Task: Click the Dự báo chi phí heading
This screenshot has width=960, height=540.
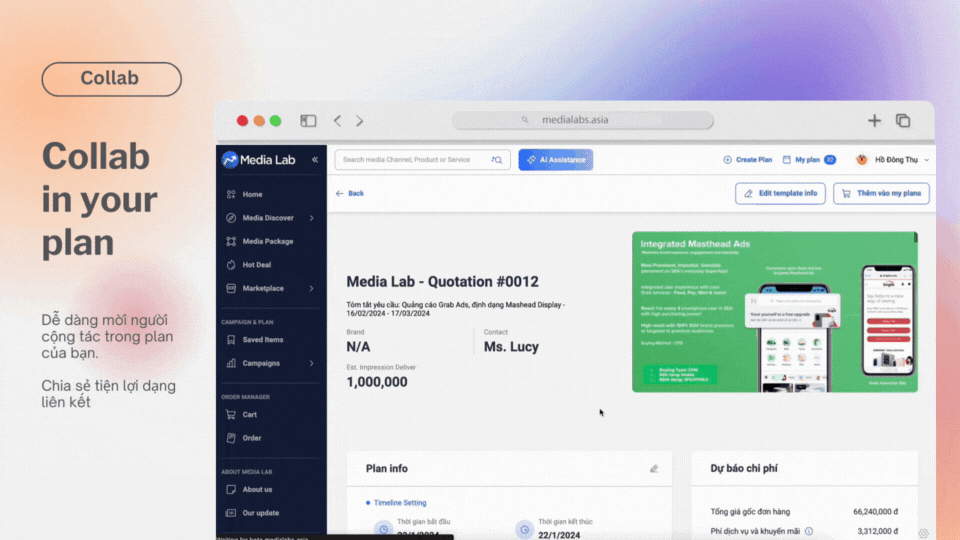Action: pyautogui.click(x=744, y=468)
